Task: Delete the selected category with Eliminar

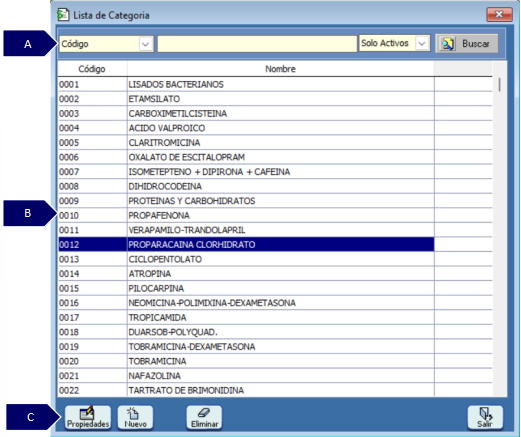Action: 204,417
